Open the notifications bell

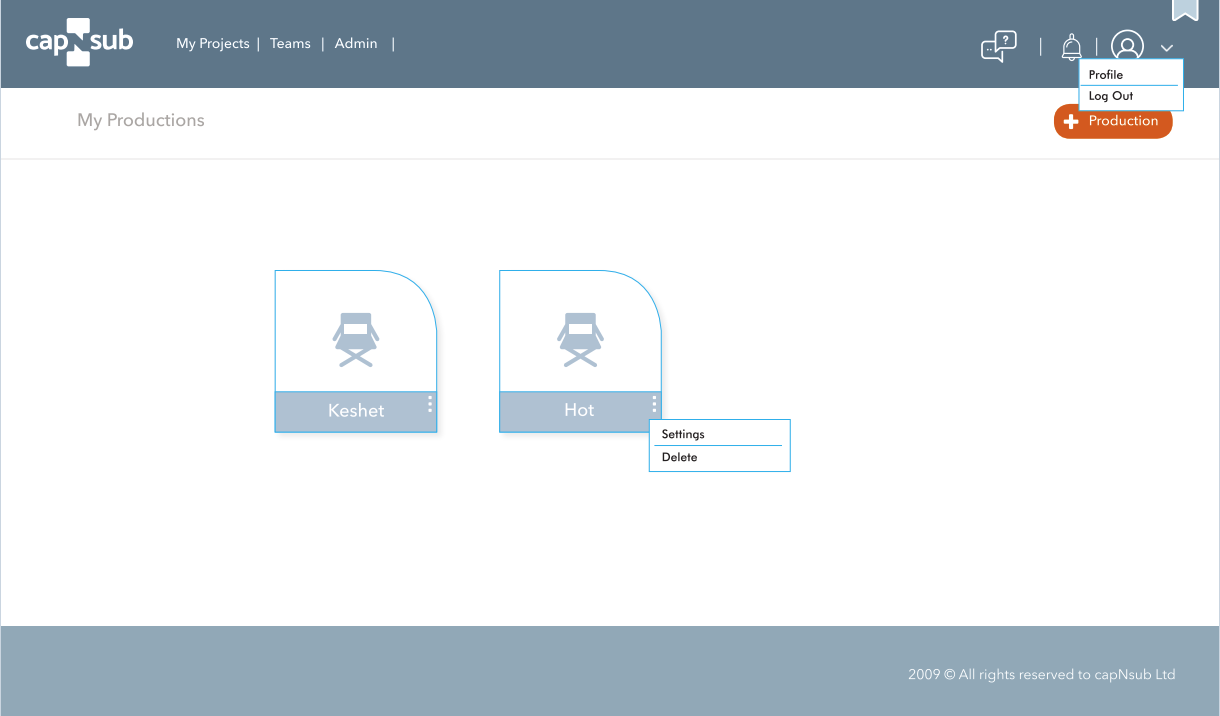1071,47
